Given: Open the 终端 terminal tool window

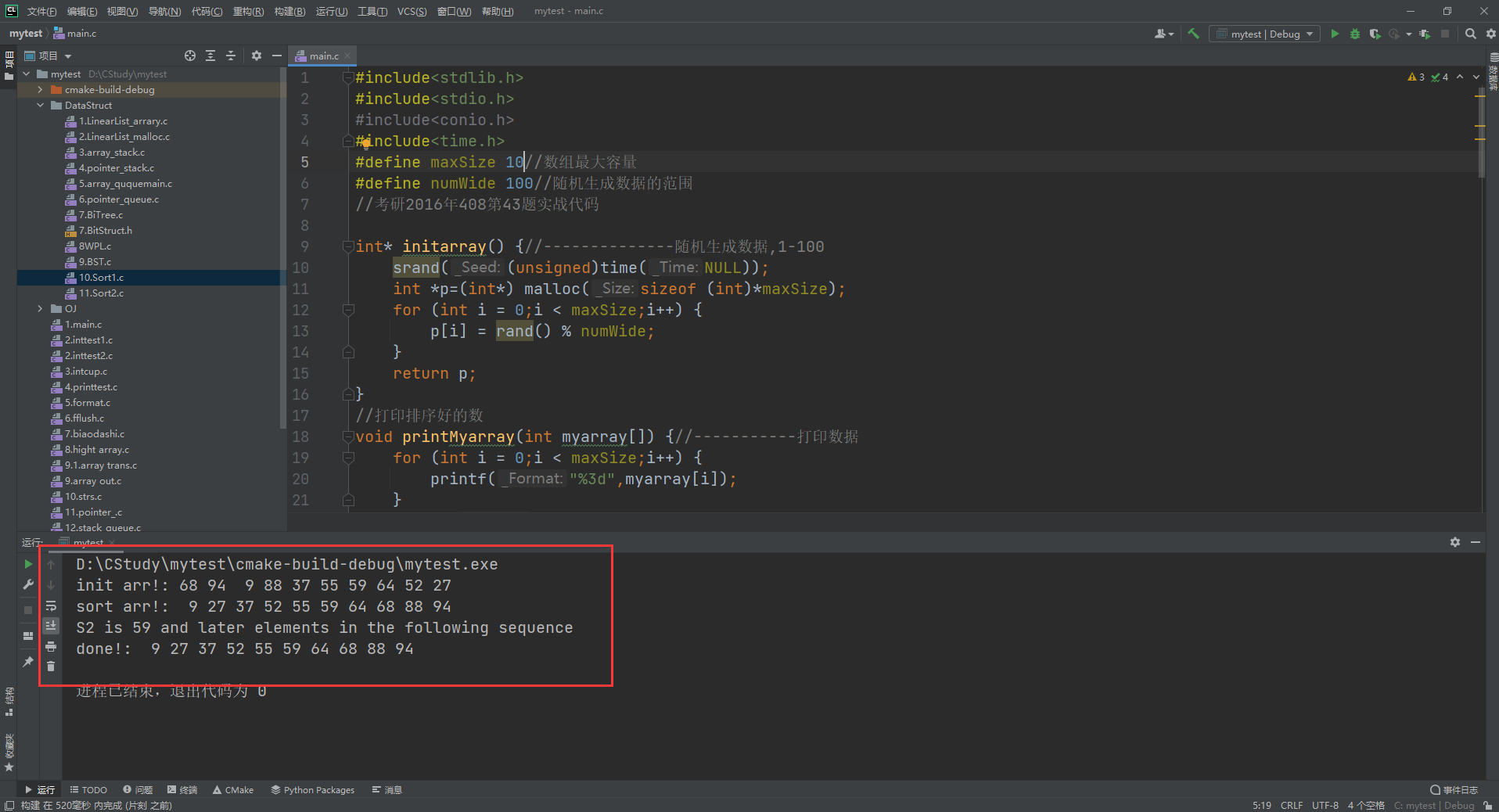Looking at the screenshot, I should (182, 789).
